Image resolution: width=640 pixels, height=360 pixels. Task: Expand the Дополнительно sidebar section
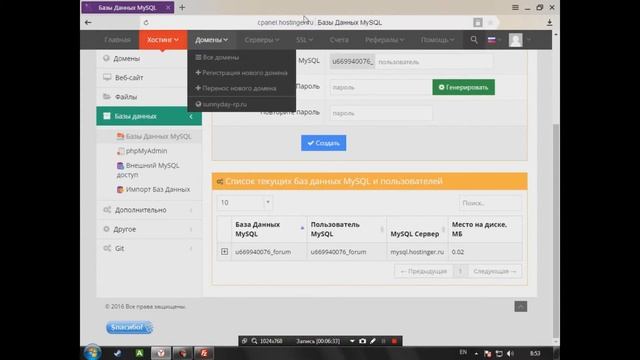coord(149,210)
